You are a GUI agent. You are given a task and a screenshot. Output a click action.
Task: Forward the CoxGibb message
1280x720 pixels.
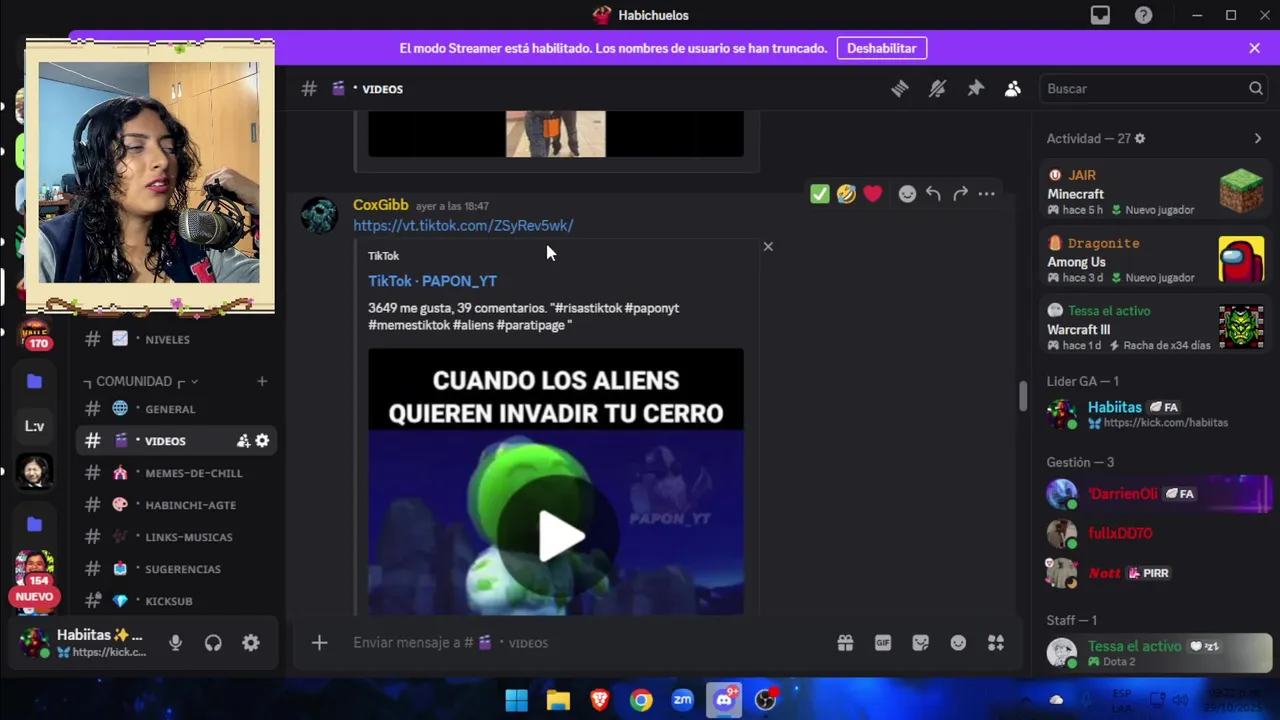pos(960,194)
